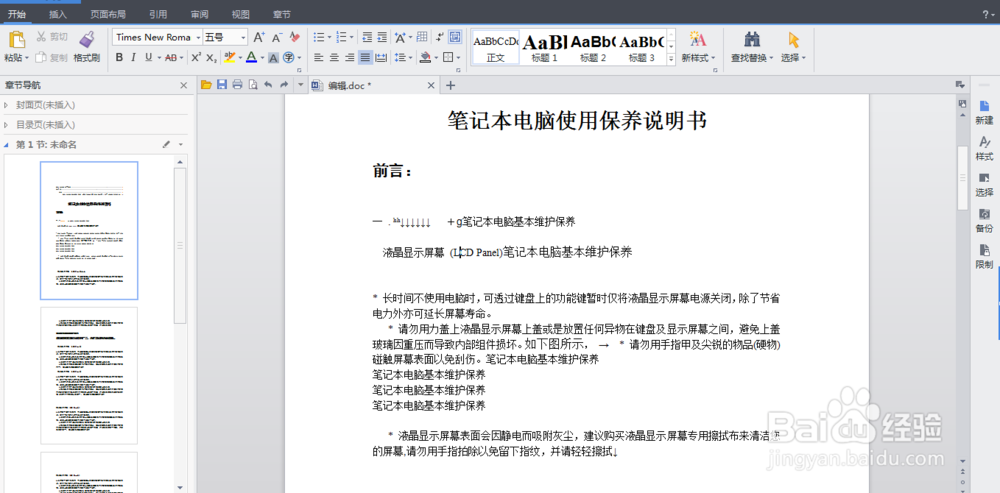Click the enclosed character (字) icon

[288, 57]
